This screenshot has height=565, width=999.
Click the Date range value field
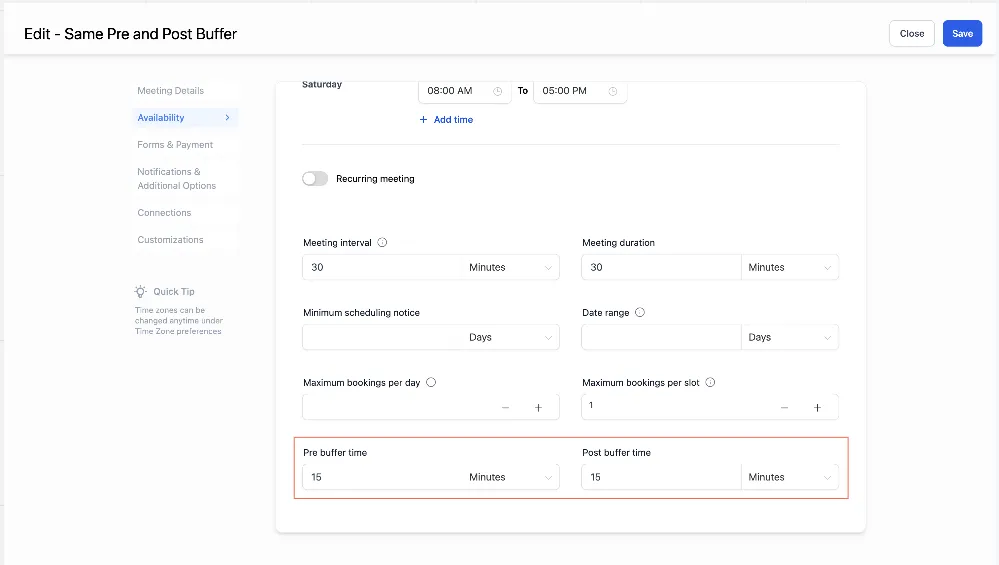coord(661,337)
